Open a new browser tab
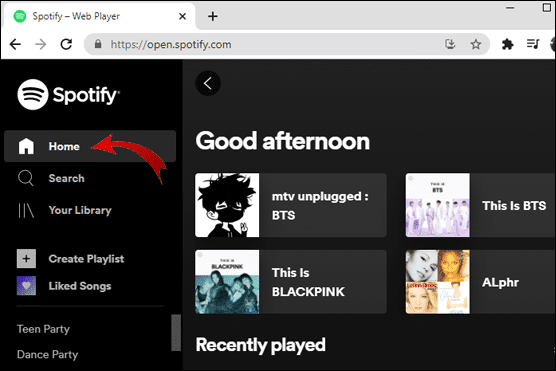The image size is (556, 371). [x=213, y=16]
